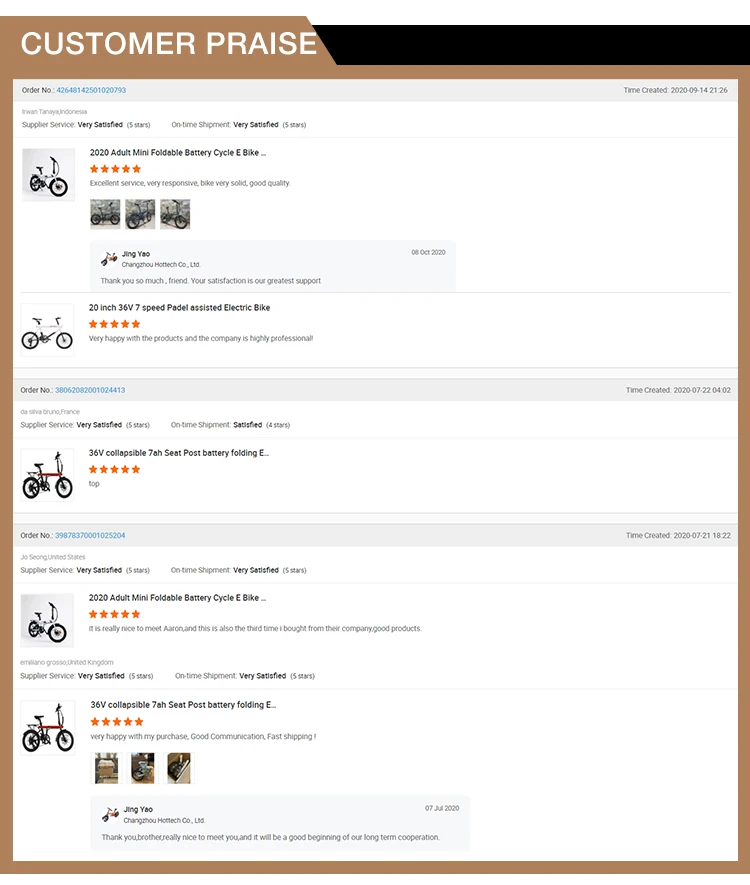The image size is (750, 885).
Task: Open 36V collapsible 7ah bike title in emiliano grosso's review
Action: pyautogui.click(x=183, y=705)
